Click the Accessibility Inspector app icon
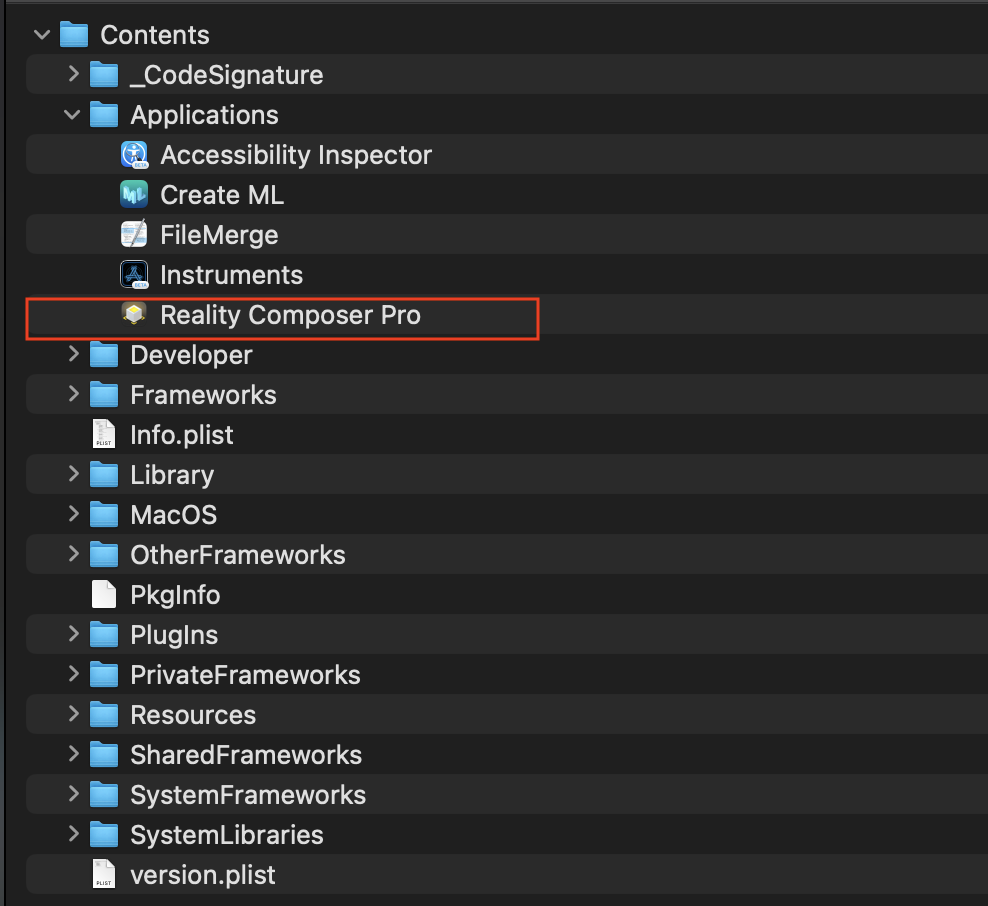The height and width of the screenshot is (906, 988). [x=134, y=154]
